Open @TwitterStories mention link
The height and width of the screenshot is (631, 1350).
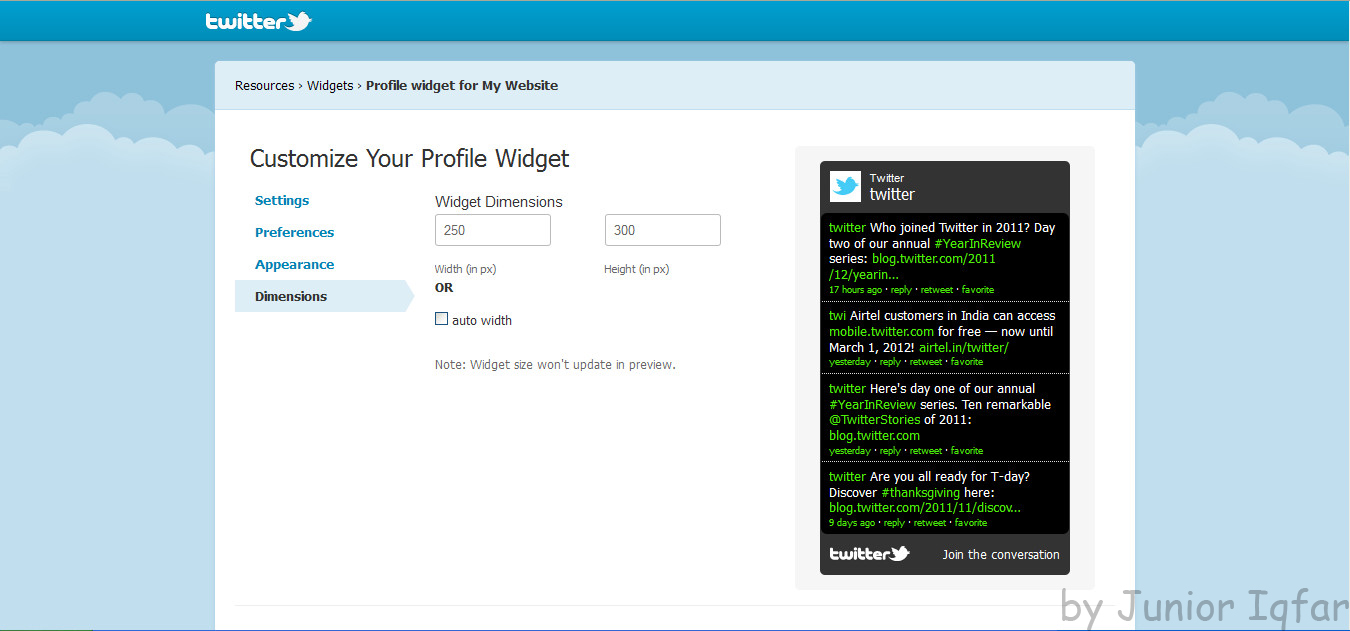point(874,420)
